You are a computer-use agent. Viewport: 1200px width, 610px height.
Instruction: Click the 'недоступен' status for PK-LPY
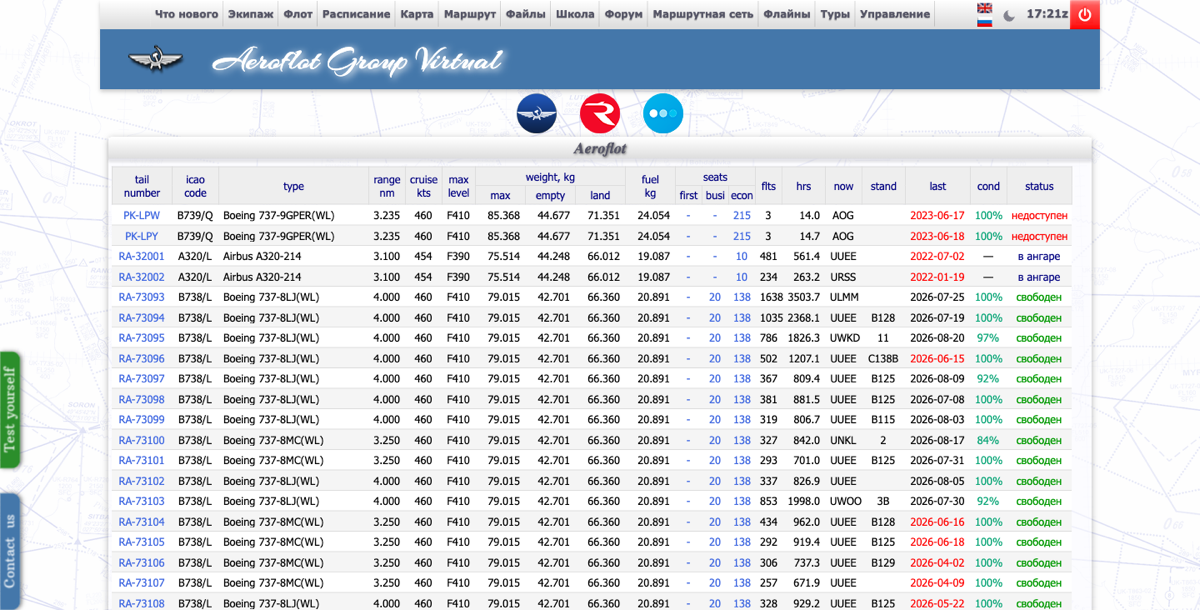(x=1039, y=236)
